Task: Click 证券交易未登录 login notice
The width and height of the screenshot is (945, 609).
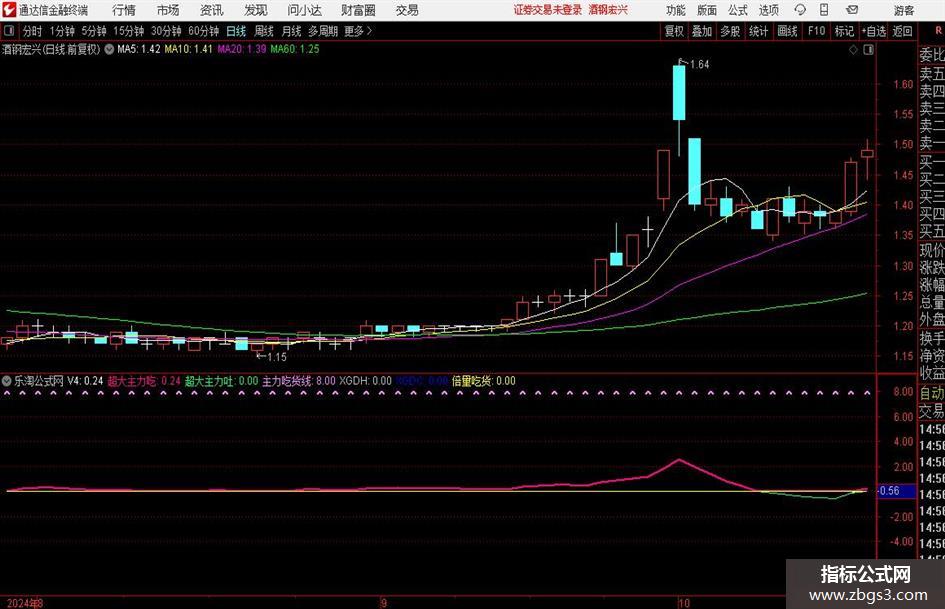Action: point(547,10)
